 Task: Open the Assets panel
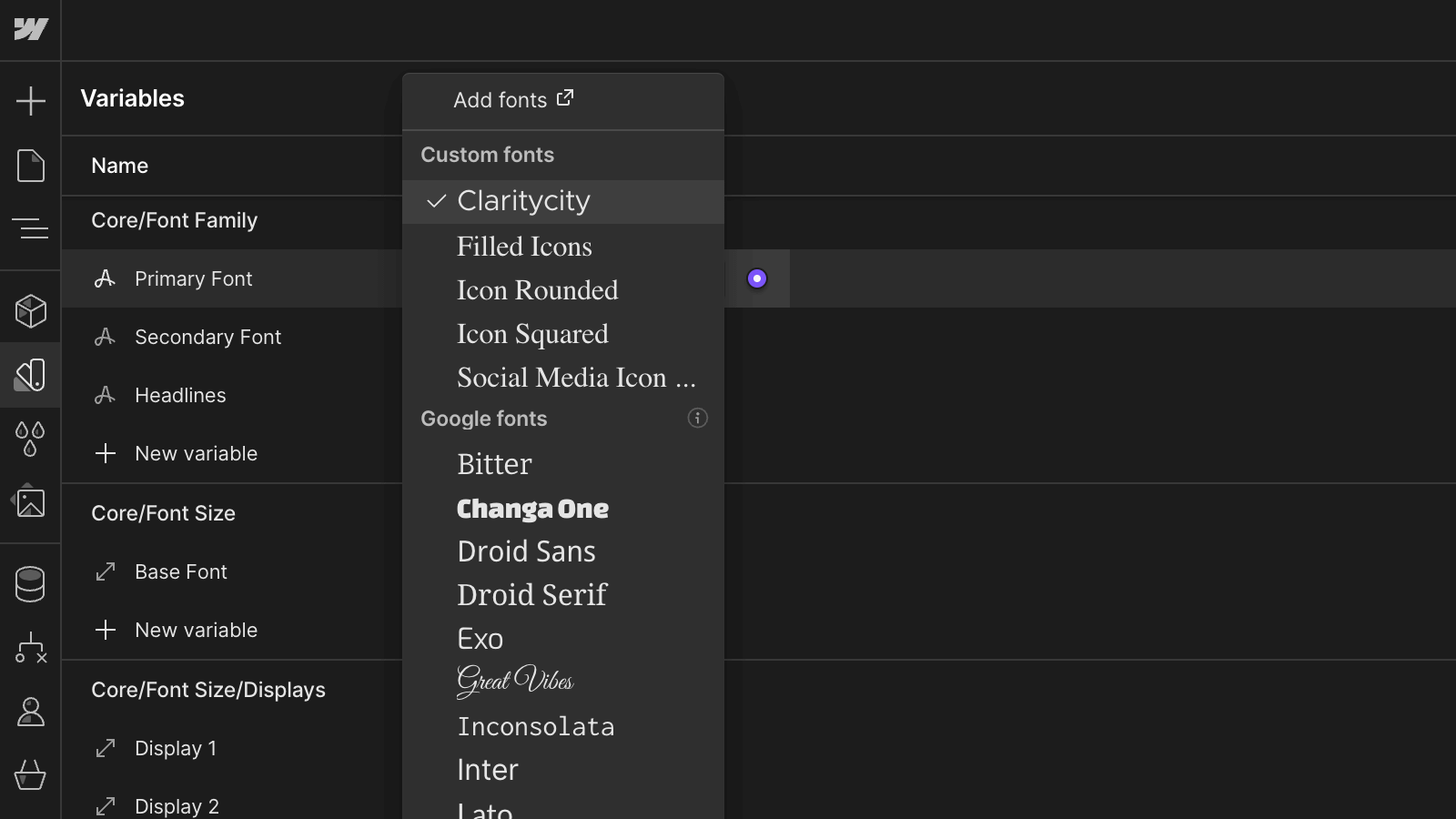click(31, 501)
